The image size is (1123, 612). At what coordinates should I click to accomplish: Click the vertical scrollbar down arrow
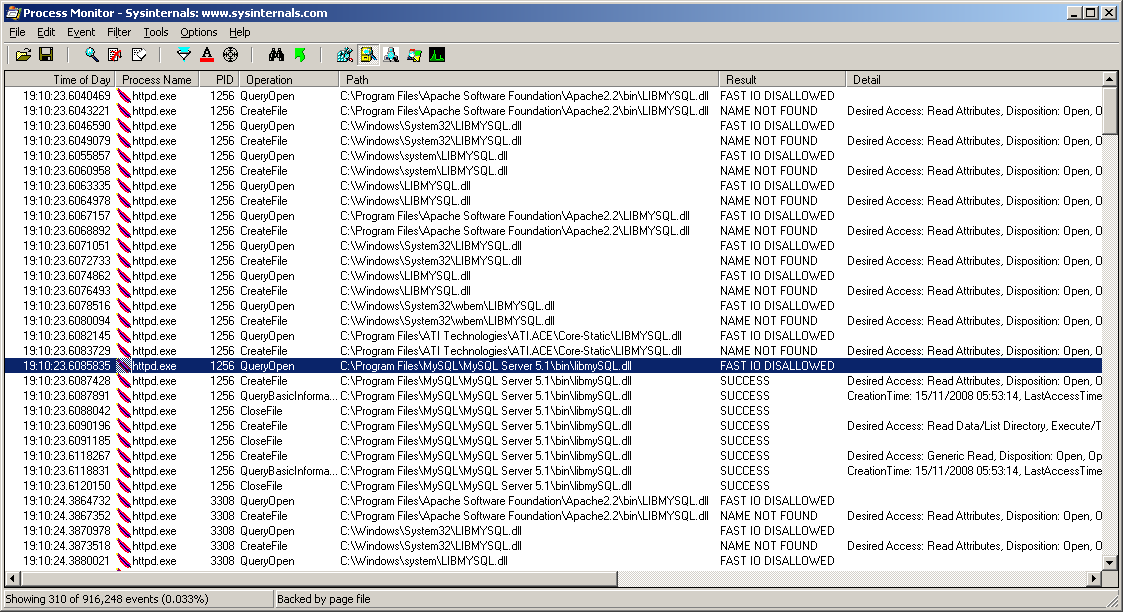click(1109, 563)
